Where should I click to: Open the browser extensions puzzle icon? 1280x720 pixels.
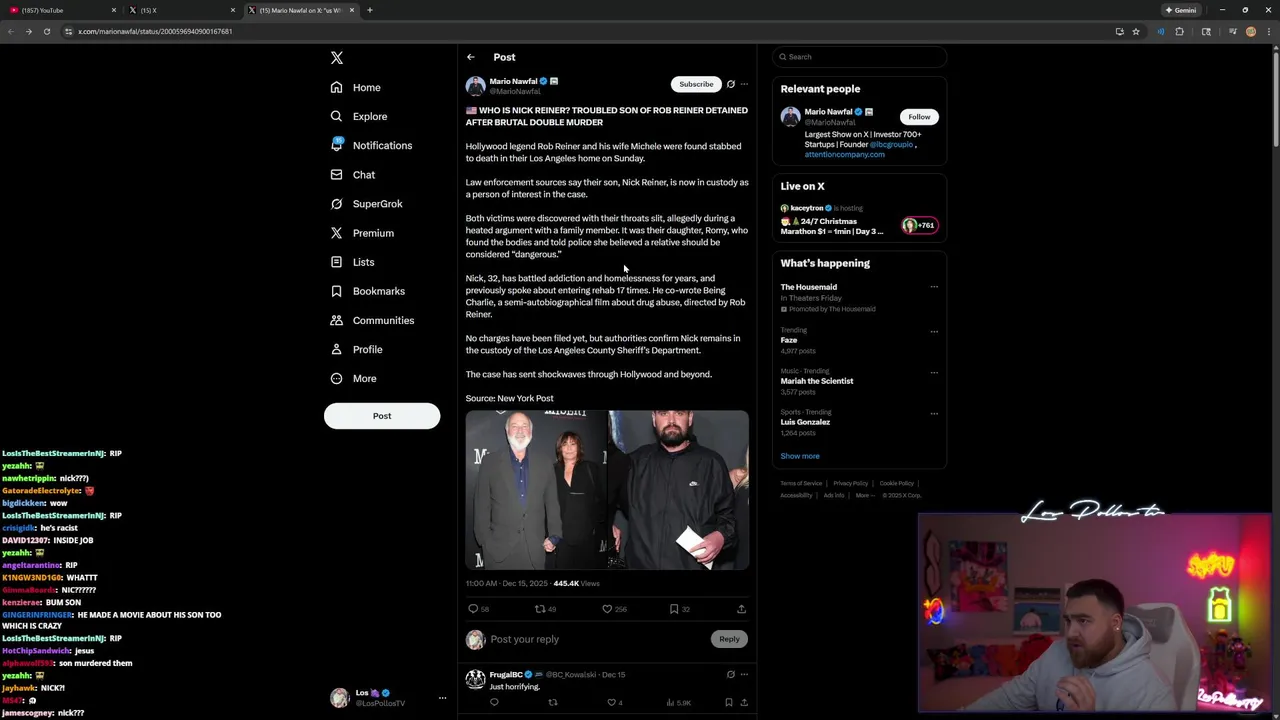[1180, 31]
